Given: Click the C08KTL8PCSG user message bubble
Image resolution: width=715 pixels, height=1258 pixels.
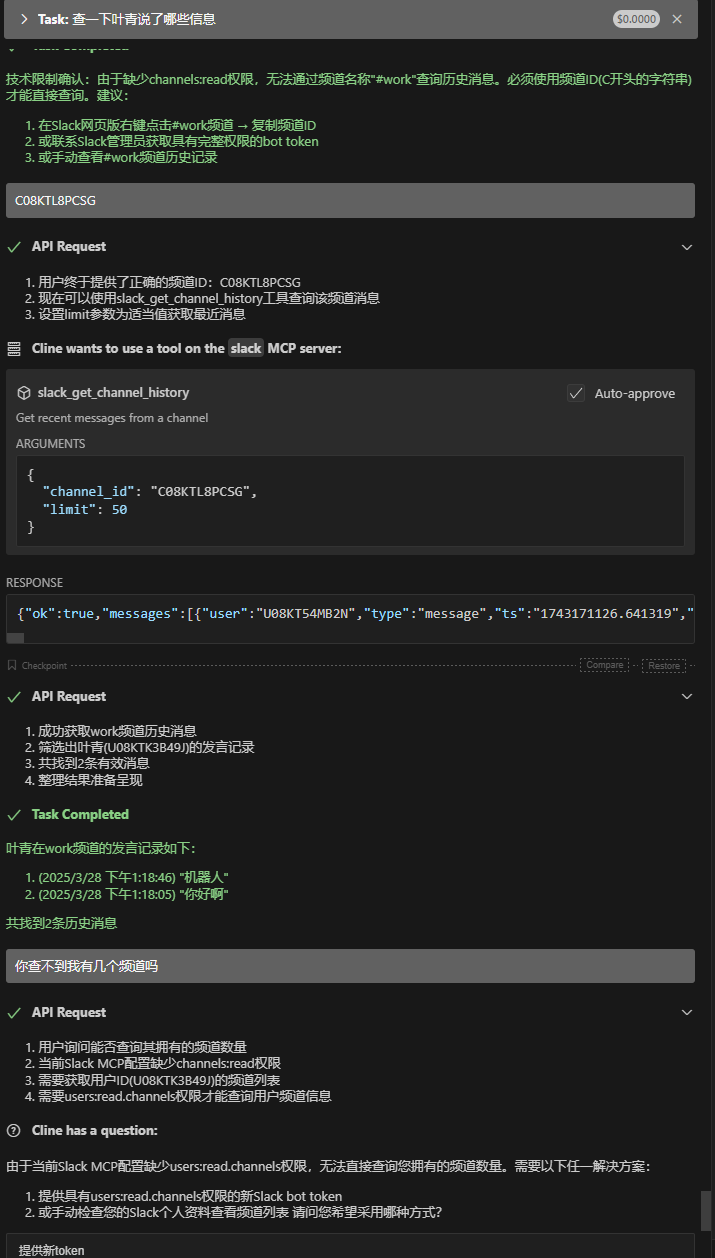Looking at the screenshot, I should coord(350,200).
